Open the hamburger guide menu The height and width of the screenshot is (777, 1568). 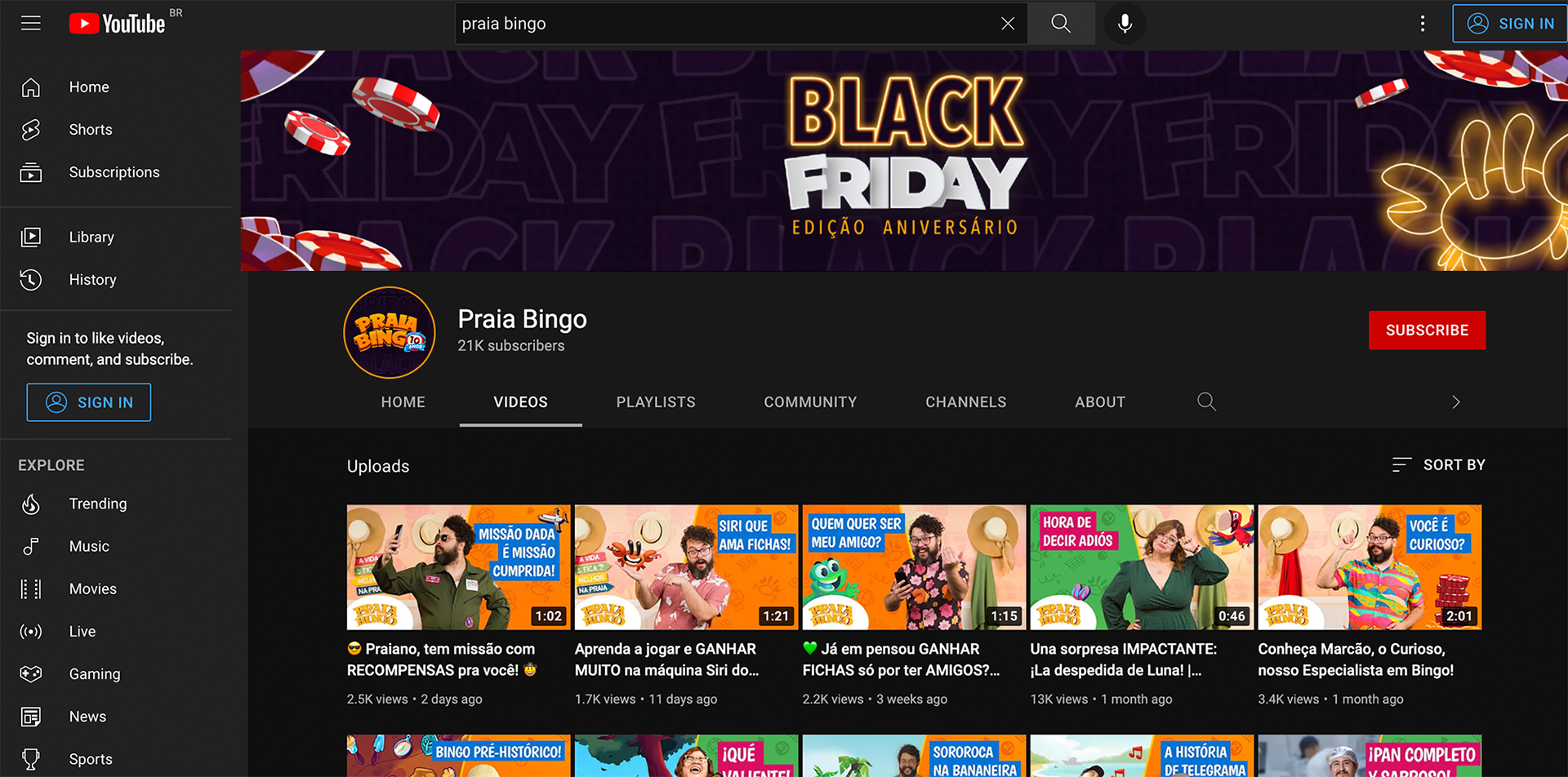click(x=31, y=23)
